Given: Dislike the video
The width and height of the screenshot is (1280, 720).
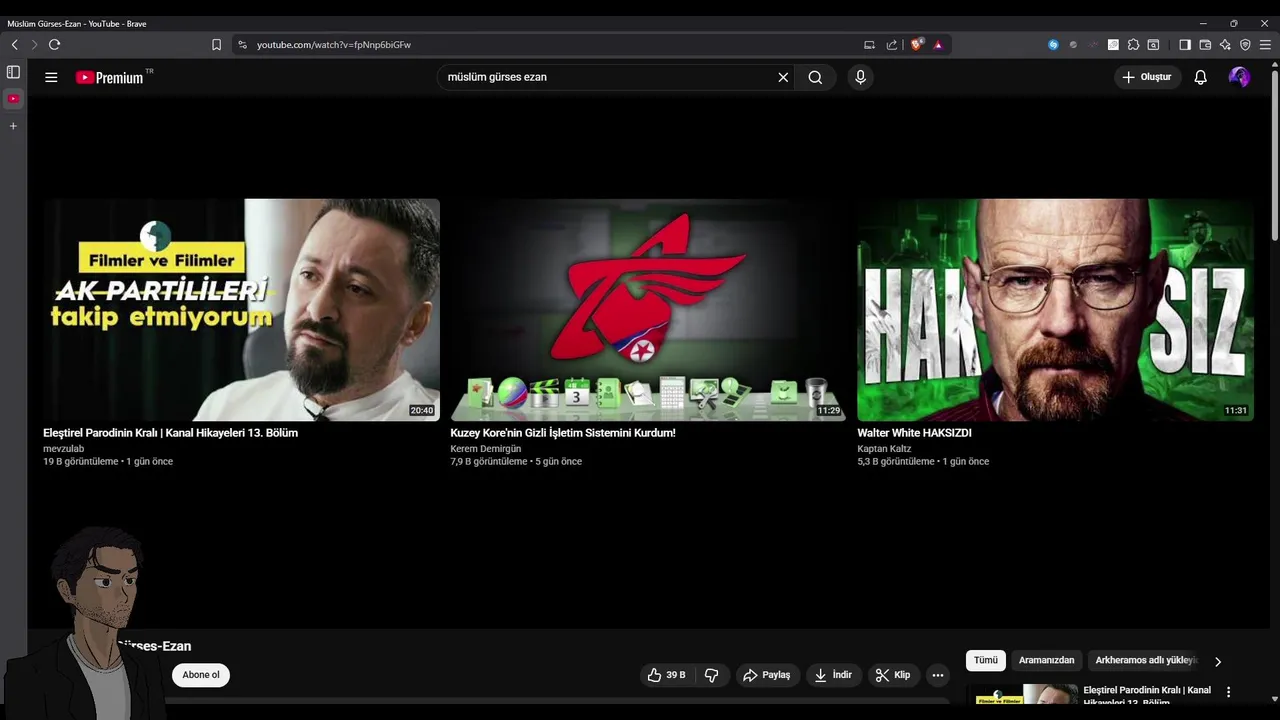Looking at the screenshot, I should tap(711, 675).
